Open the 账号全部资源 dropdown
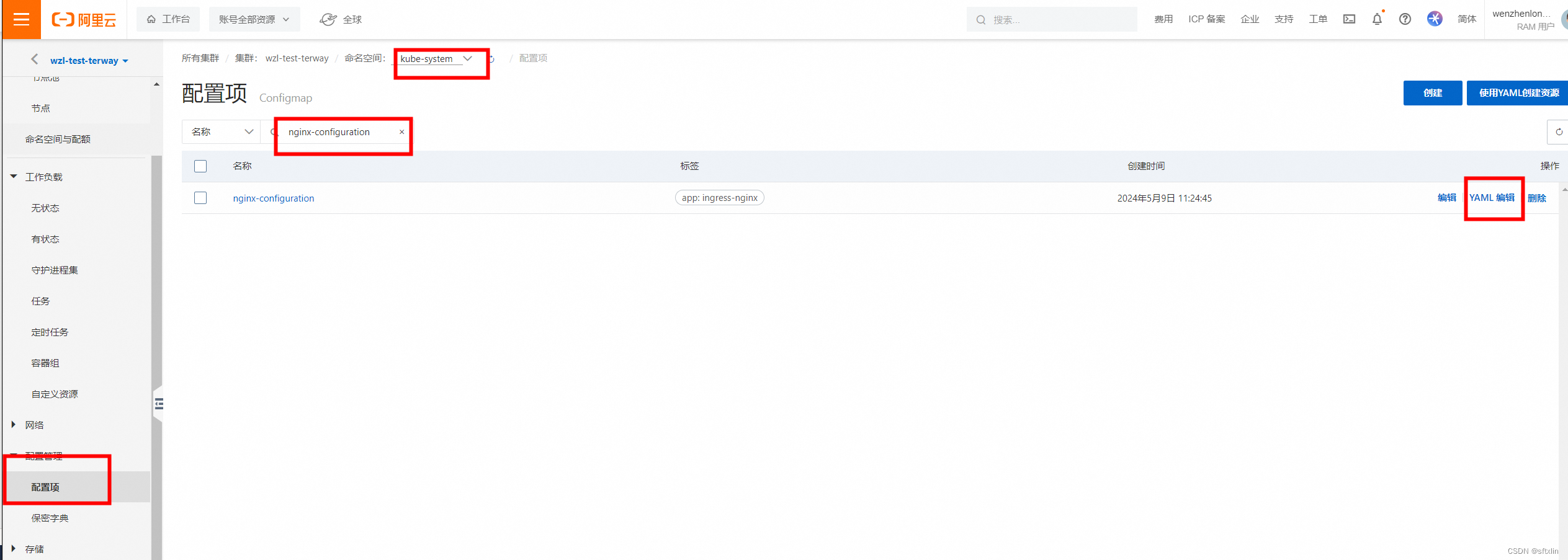Viewport: 1568px width, 560px height. [x=254, y=19]
